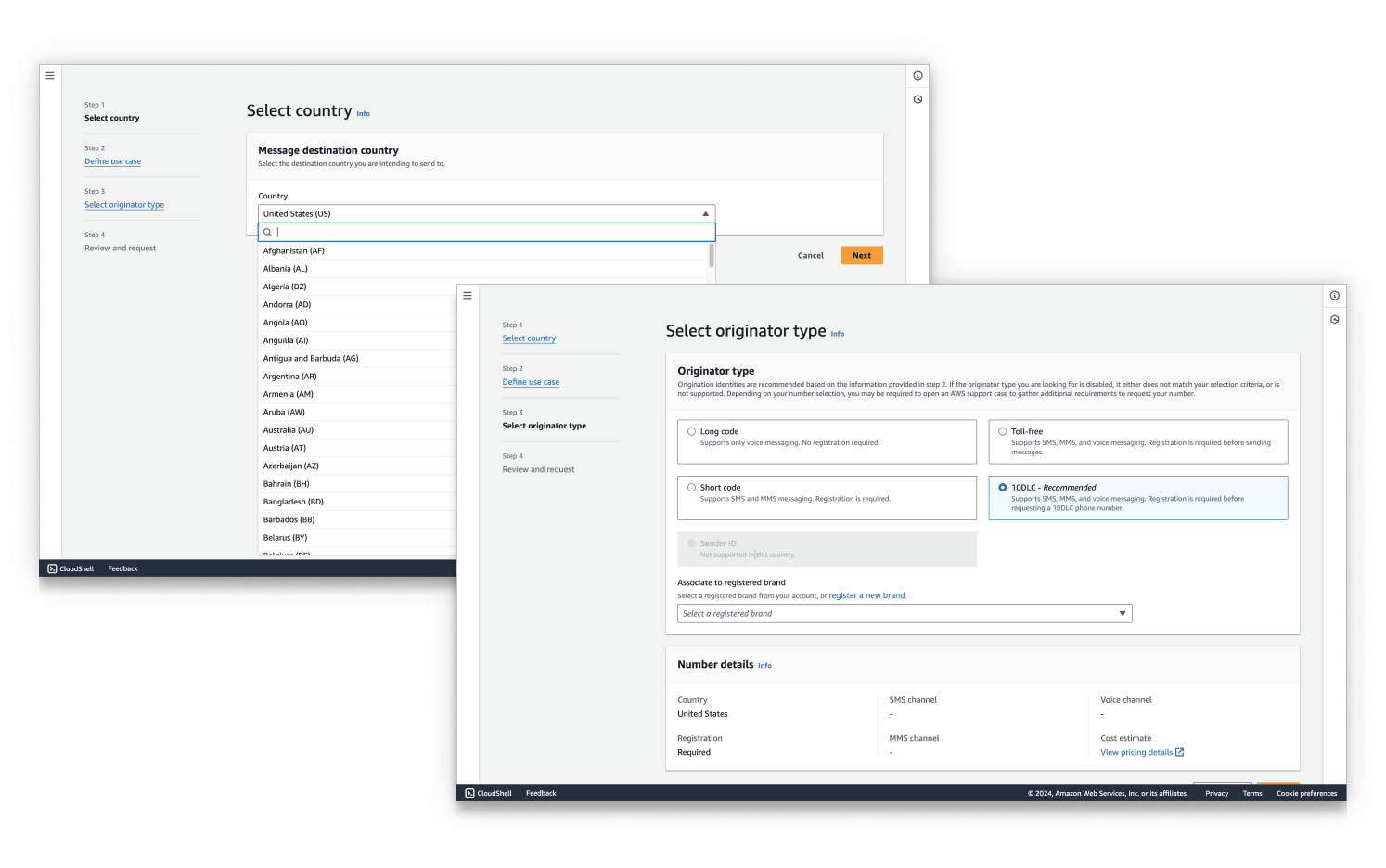This screenshot has width=1386, height=868.
Task: Go to Select originator type step link
Action: [x=124, y=205]
